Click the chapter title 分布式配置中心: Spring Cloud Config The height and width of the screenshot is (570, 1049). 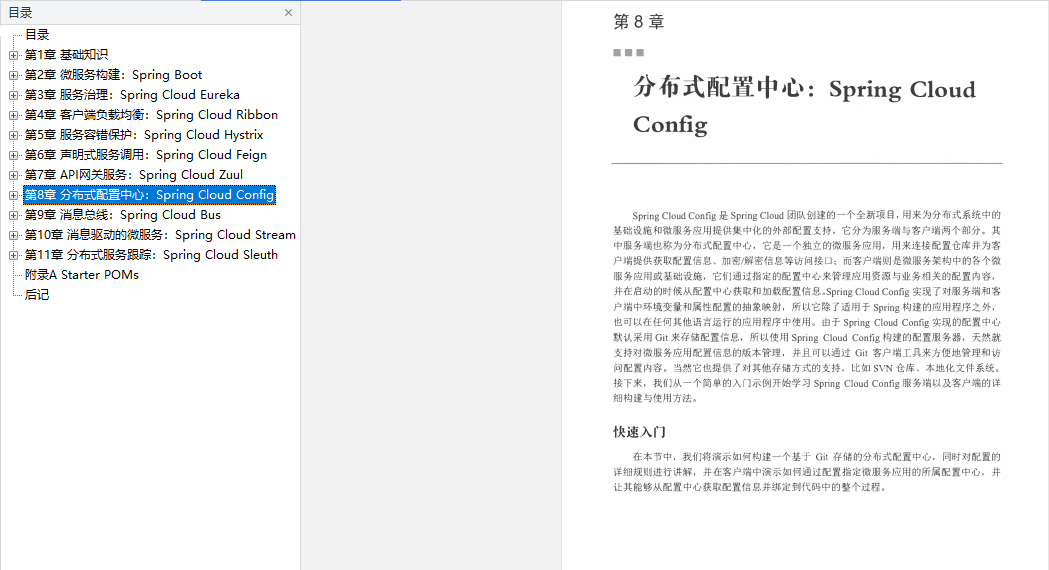coord(804,106)
